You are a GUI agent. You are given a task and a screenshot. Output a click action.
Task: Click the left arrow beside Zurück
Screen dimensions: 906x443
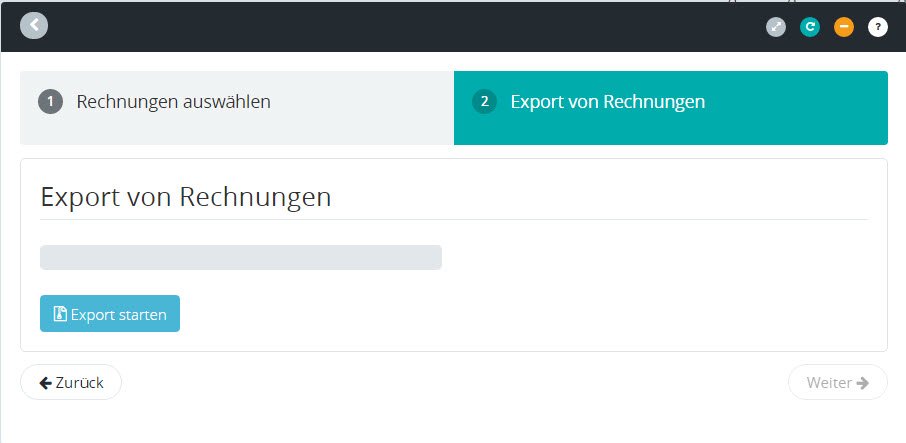(45, 383)
